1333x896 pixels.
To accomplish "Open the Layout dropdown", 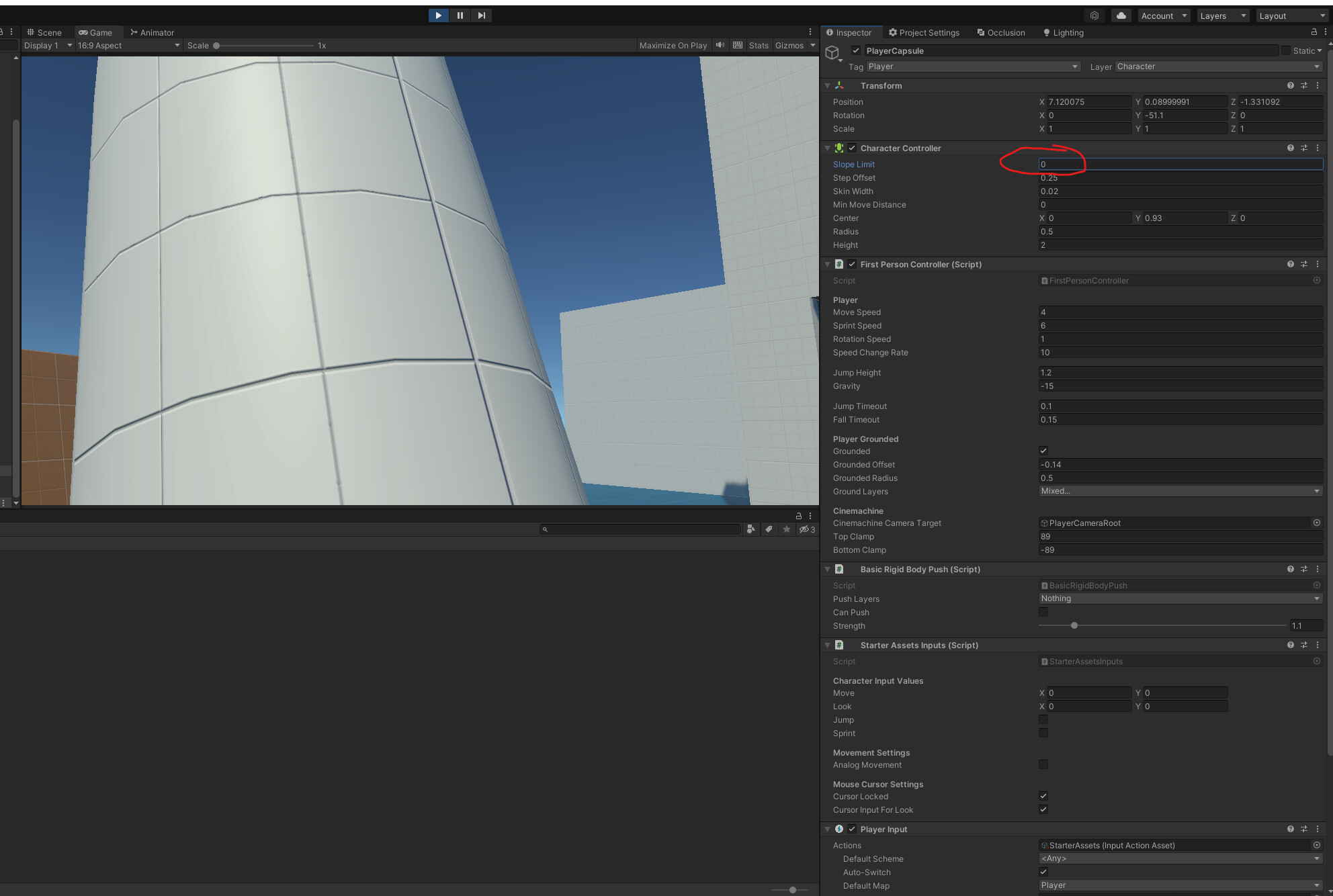I will 1290,15.
